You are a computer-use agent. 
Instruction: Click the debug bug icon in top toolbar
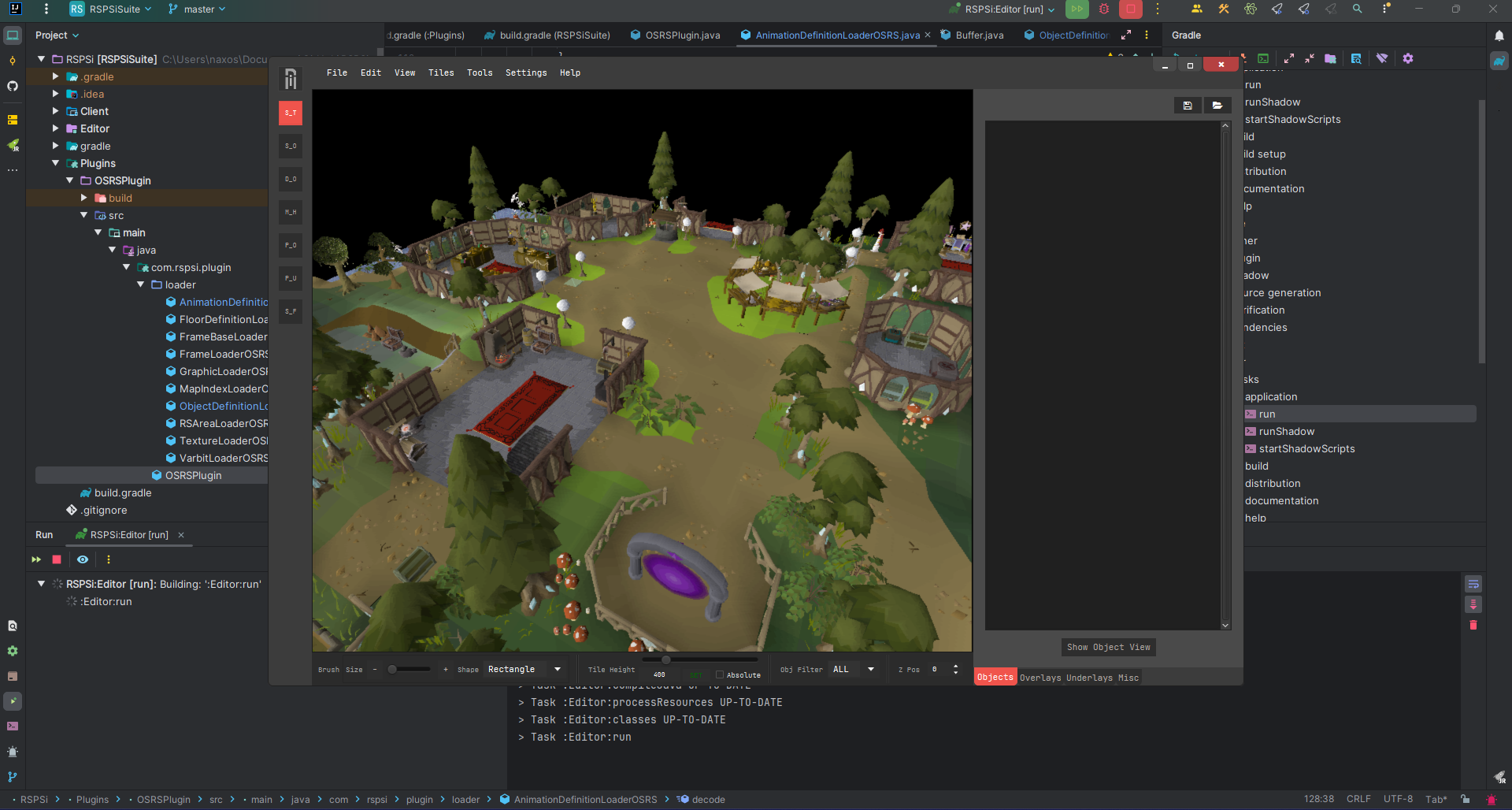click(x=1104, y=9)
